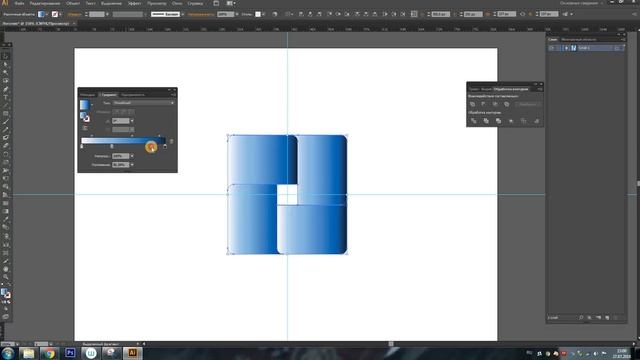The width and height of the screenshot is (640, 360).
Task: Switch to the Монтажные области tab
Action: 578,40
